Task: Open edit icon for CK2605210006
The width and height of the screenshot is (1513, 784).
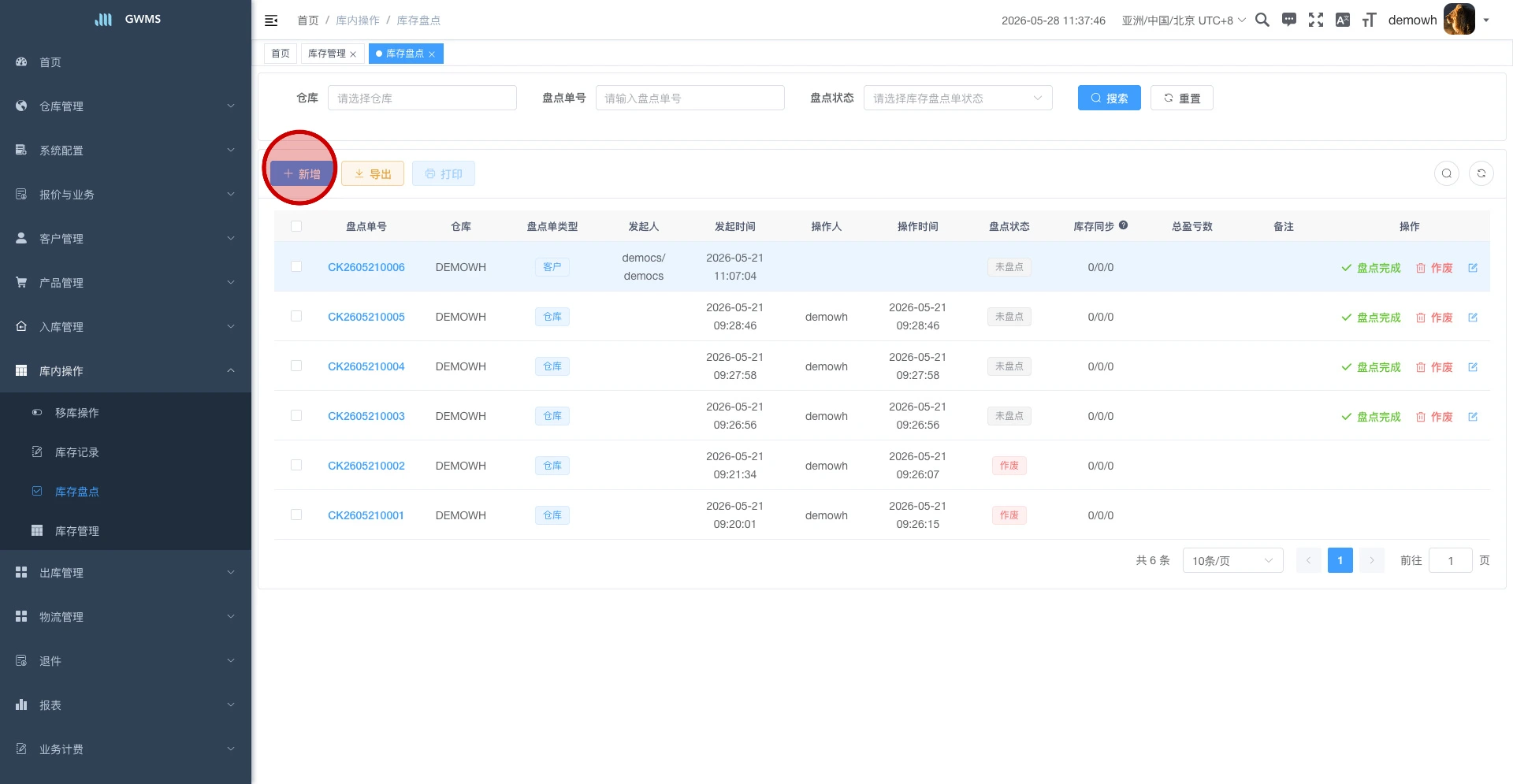Action: 1473,268
